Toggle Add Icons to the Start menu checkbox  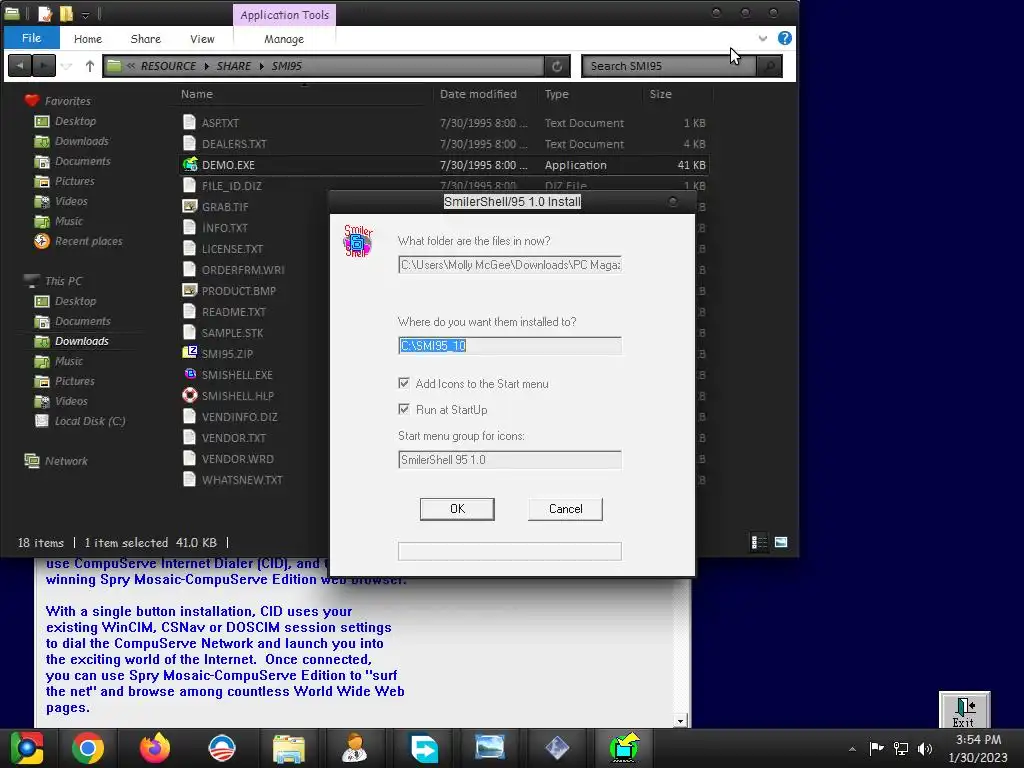(404, 383)
